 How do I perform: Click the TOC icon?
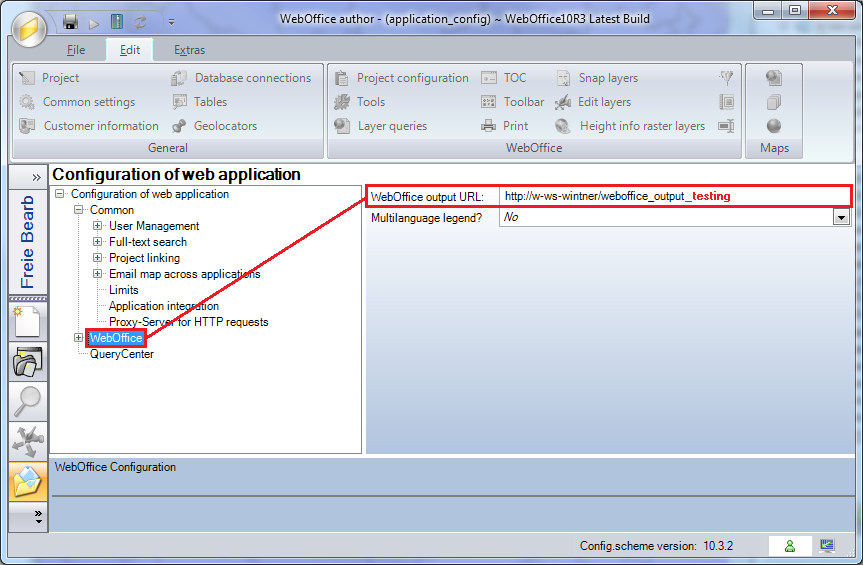(x=489, y=78)
